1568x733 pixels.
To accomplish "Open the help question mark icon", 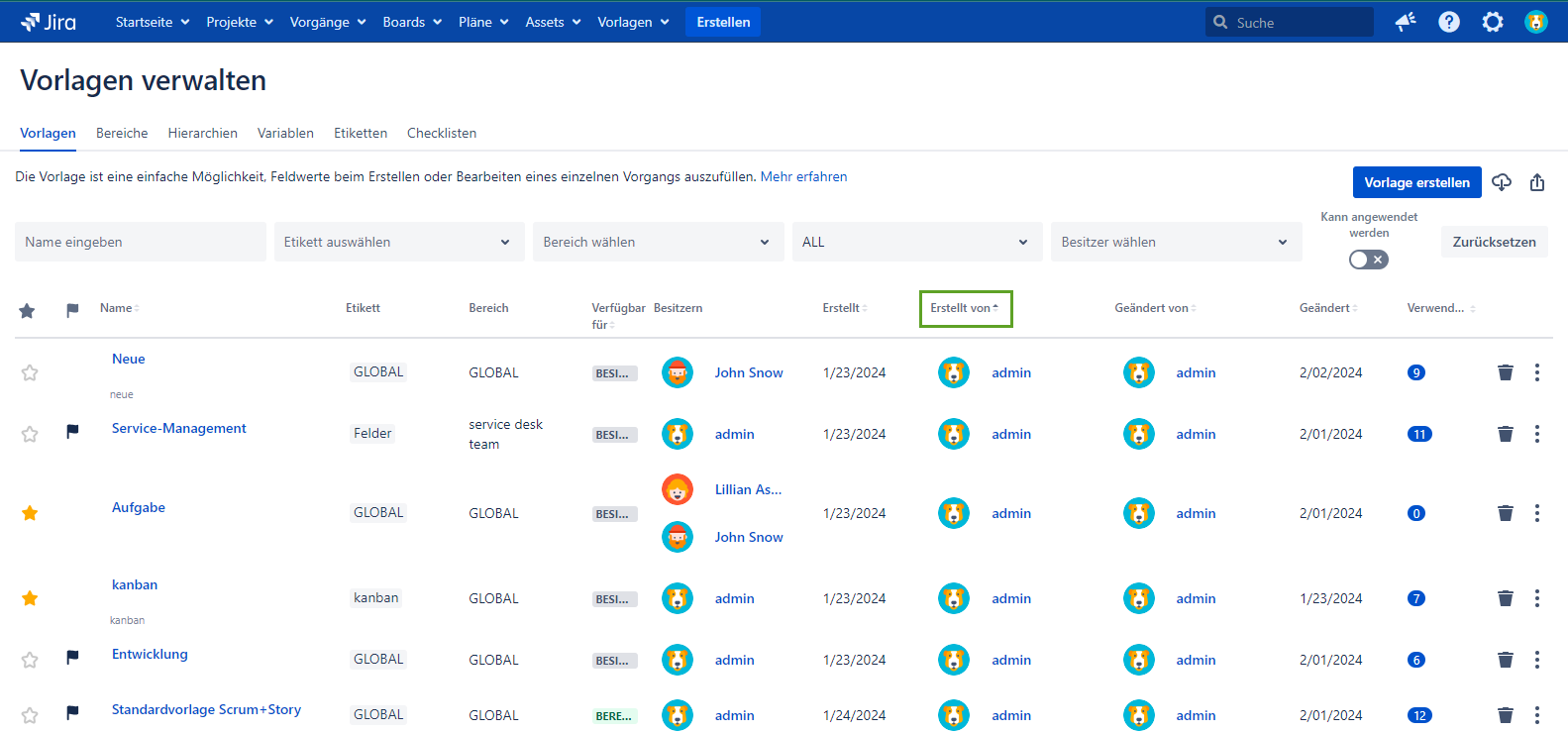I will click(1449, 22).
